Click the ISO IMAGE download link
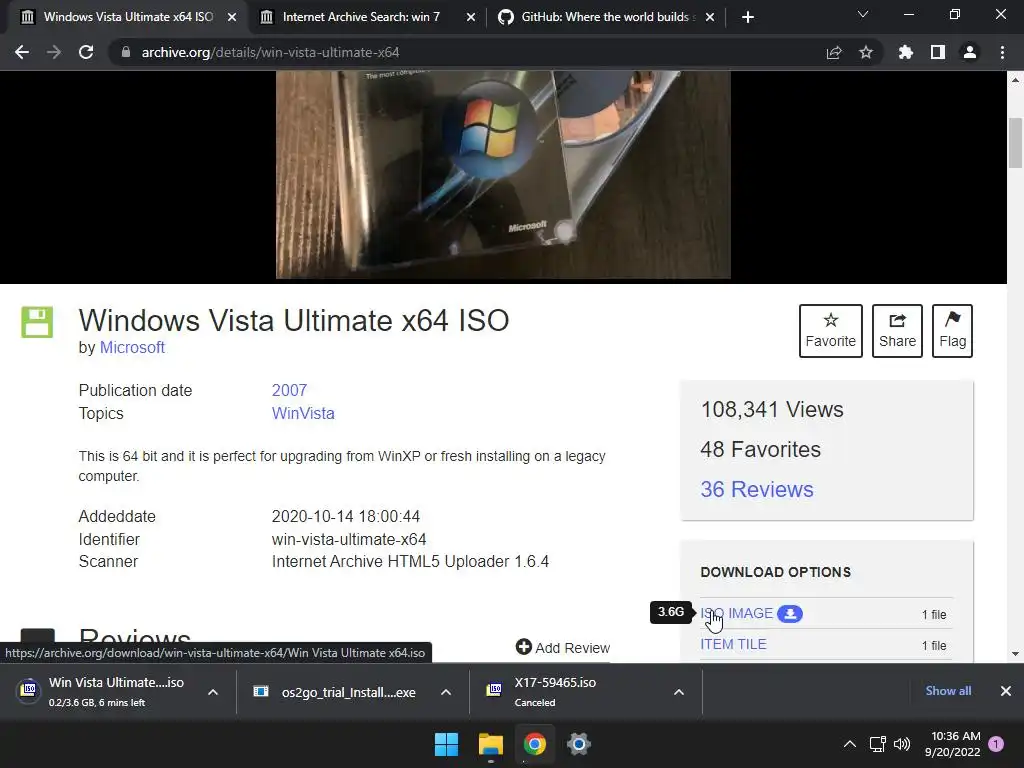 [x=737, y=613]
